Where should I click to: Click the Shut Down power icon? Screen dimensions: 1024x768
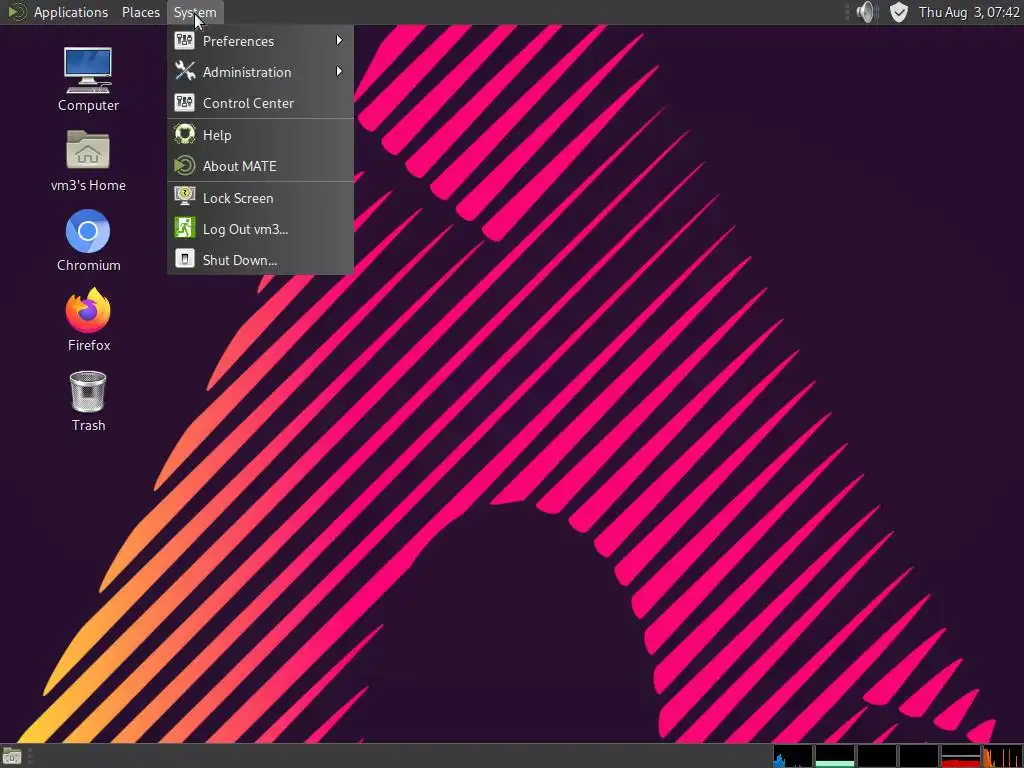pos(185,259)
